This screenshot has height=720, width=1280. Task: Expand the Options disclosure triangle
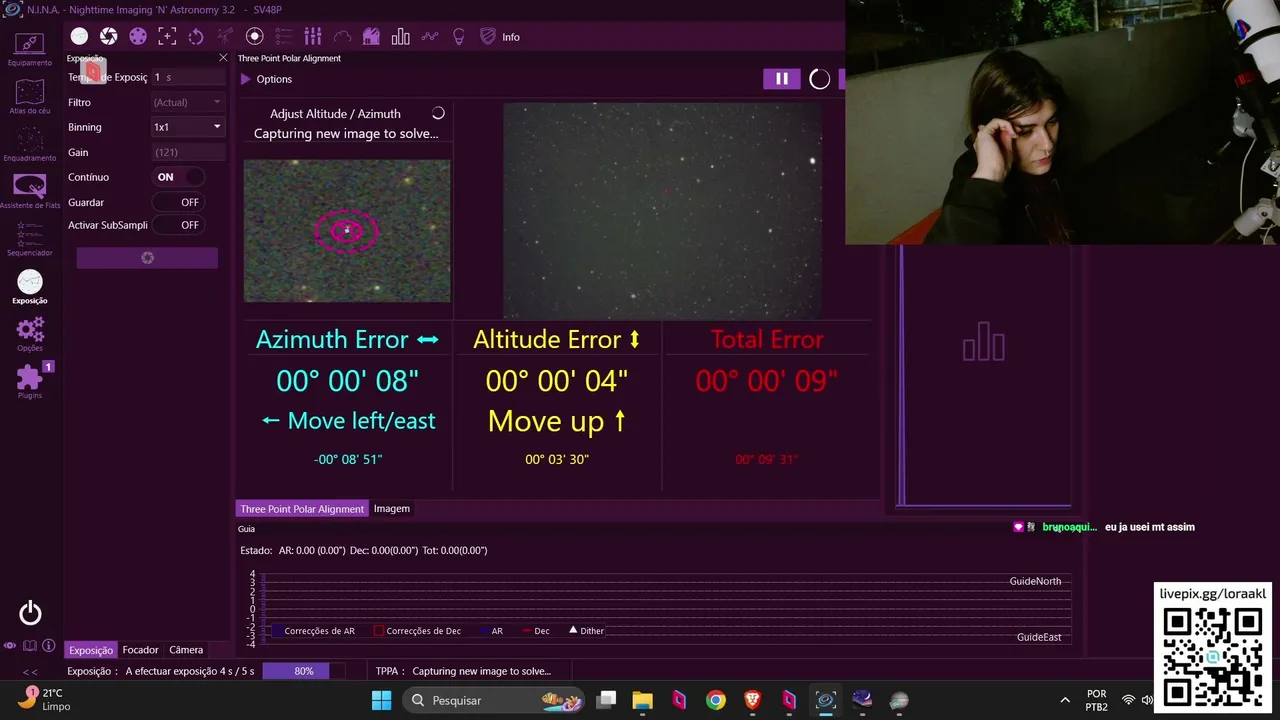click(245, 79)
